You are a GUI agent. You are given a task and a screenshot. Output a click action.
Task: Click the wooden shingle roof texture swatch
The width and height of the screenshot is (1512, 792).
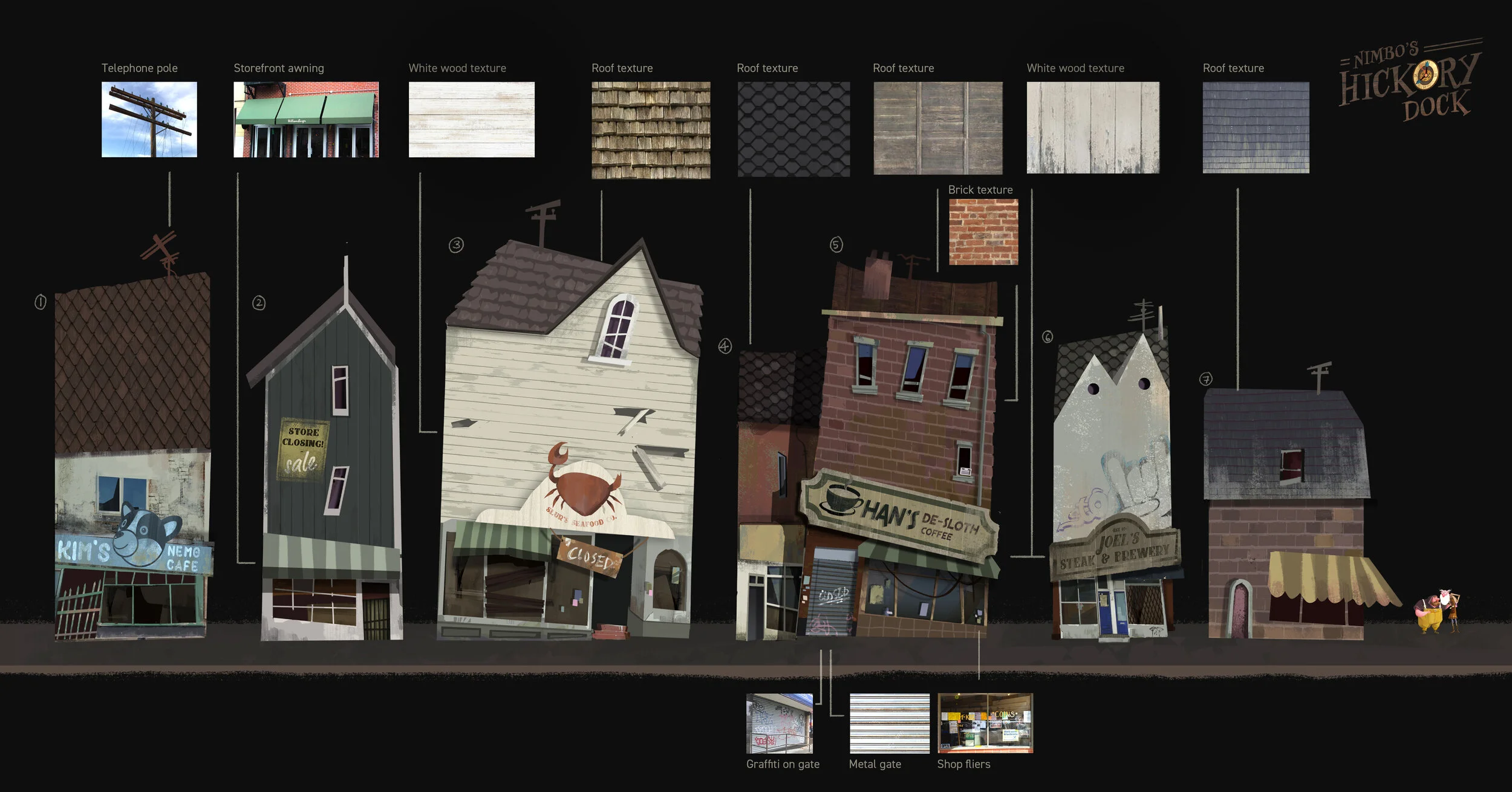pyautogui.click(x=651, y=130)
